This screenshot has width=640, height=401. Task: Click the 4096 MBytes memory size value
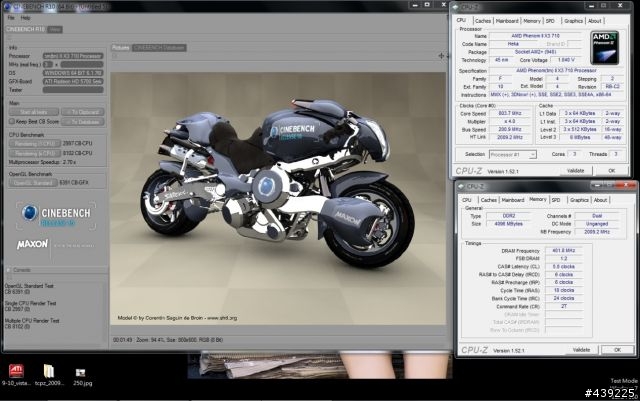[x=509, y=224]
